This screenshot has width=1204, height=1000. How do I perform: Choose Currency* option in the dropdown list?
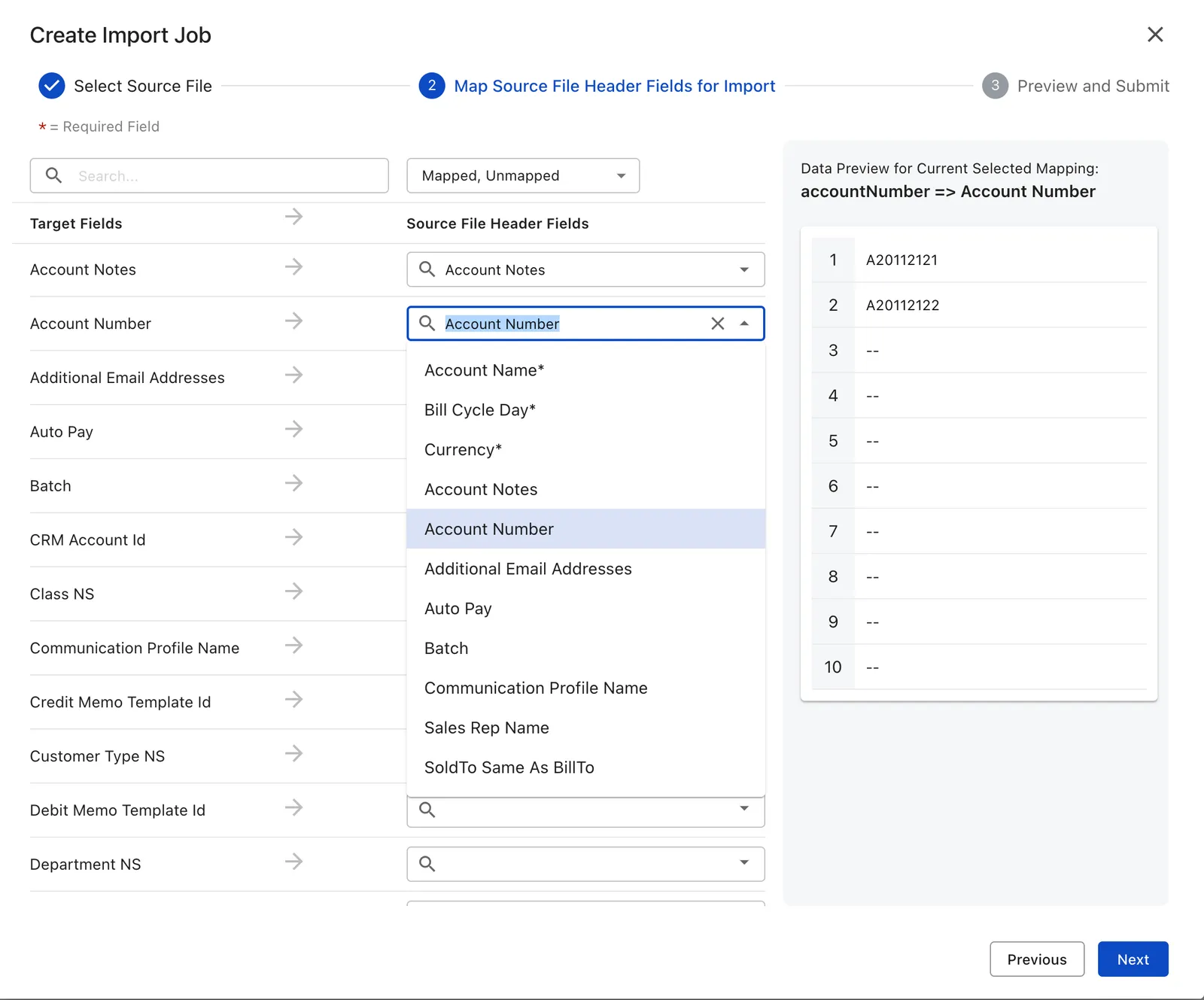tap(586, 450)
